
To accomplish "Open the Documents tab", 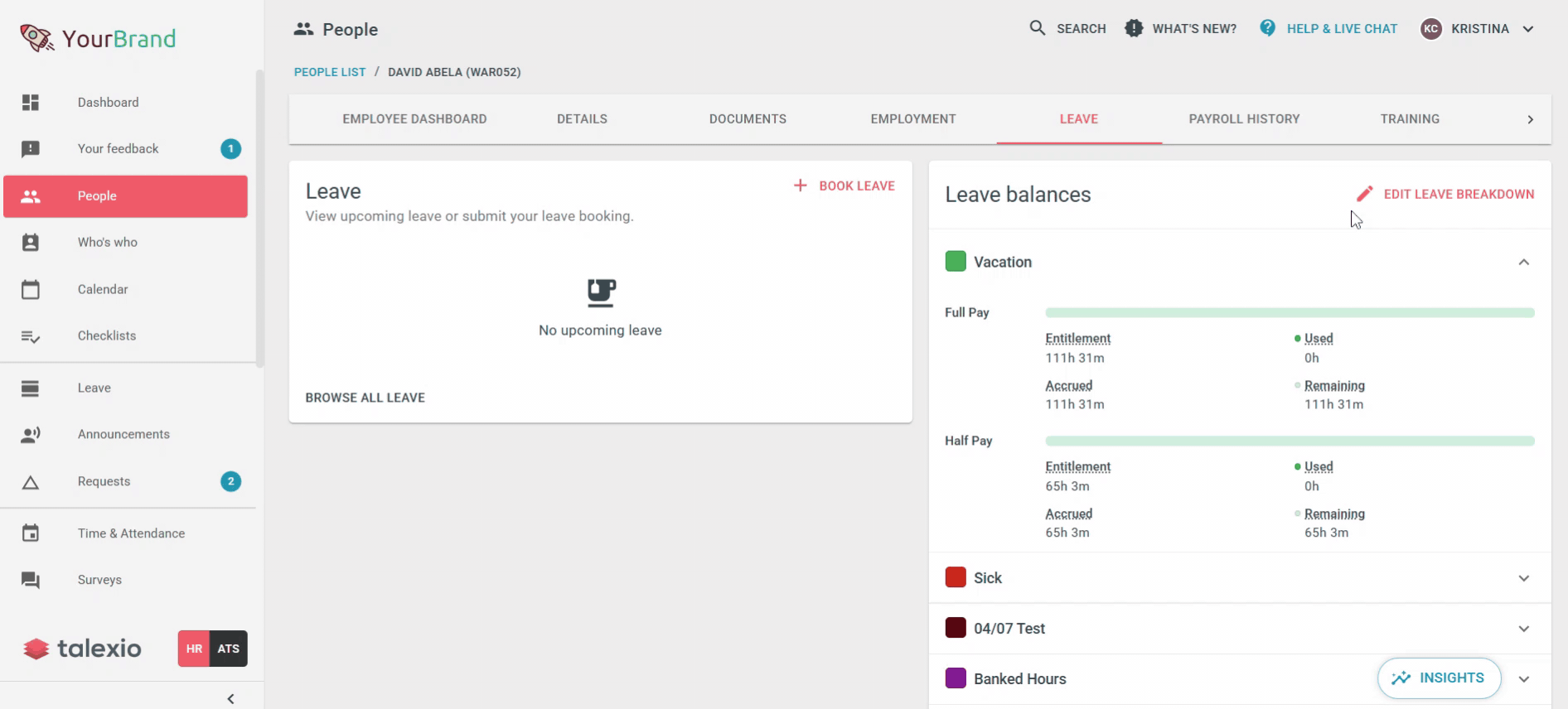I will coord(748,119).
